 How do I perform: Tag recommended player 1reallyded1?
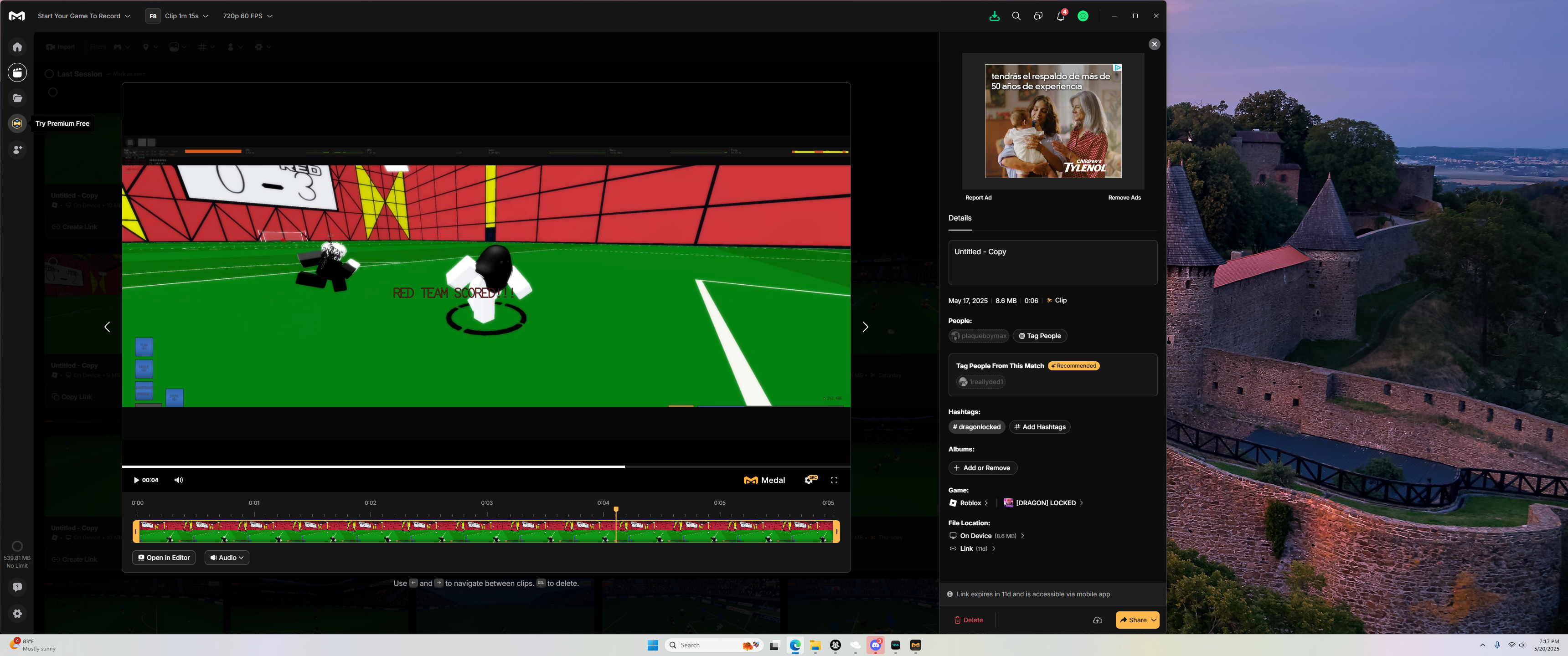click(980, 382)
